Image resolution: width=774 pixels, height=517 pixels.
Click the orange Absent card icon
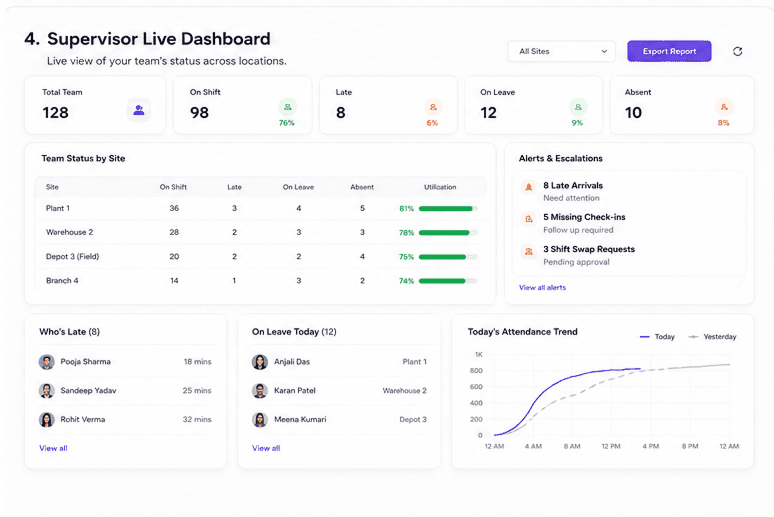click(724, 107)
